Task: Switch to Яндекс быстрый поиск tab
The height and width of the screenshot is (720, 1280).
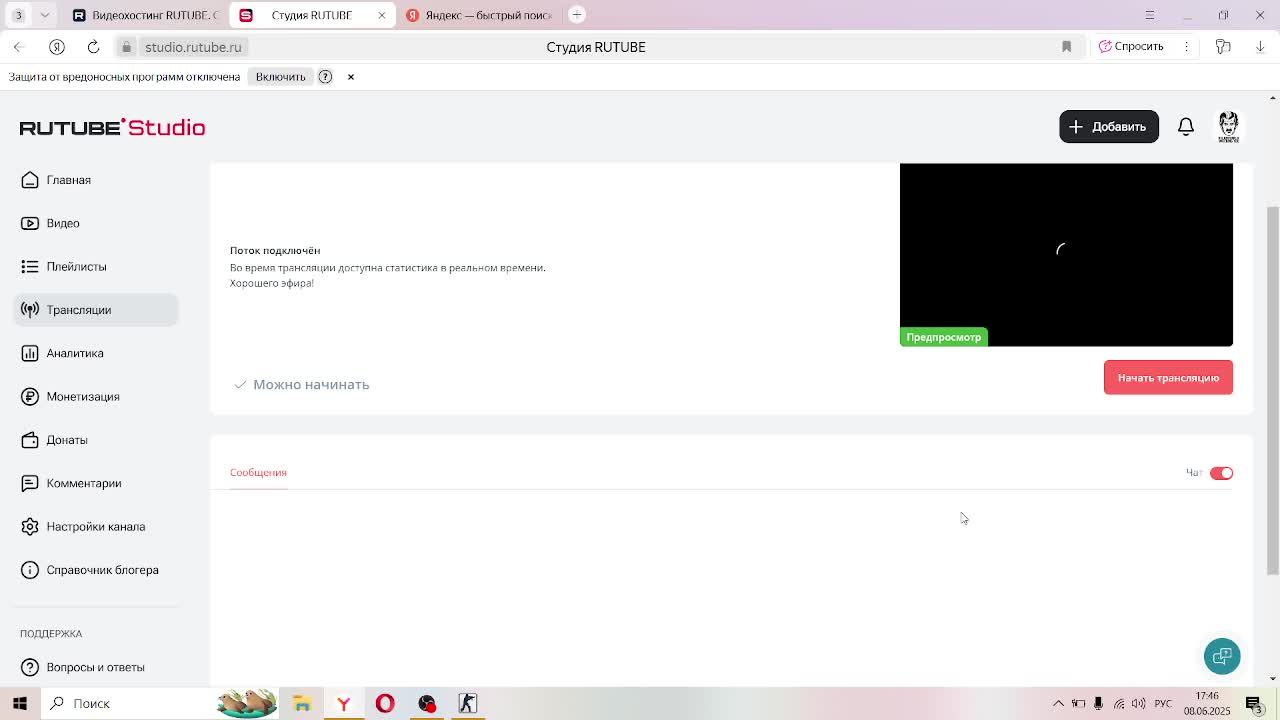Action: [x=478, y=15]
